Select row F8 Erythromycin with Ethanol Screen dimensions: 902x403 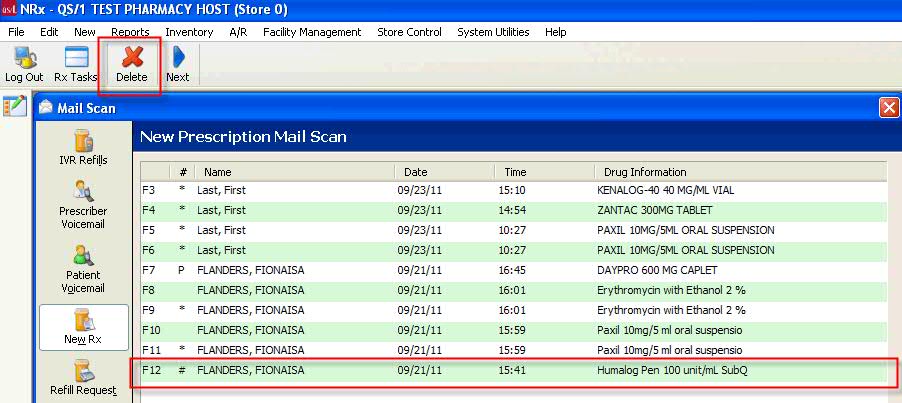pos(514,290)
